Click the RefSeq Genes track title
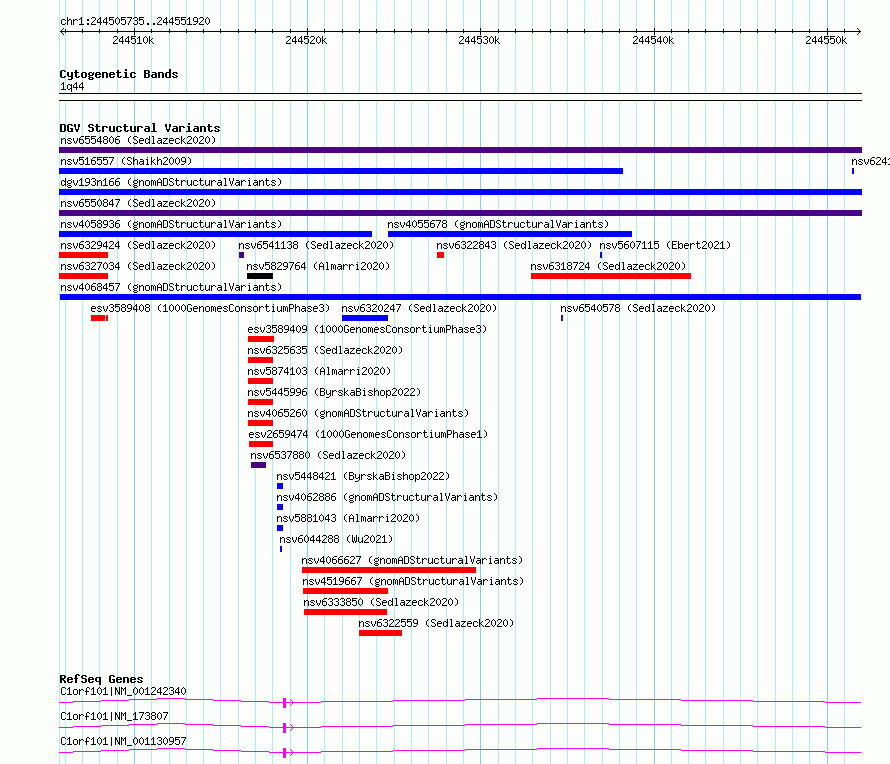Viewport: 890px width, 764px height. (x=101, y=679)
